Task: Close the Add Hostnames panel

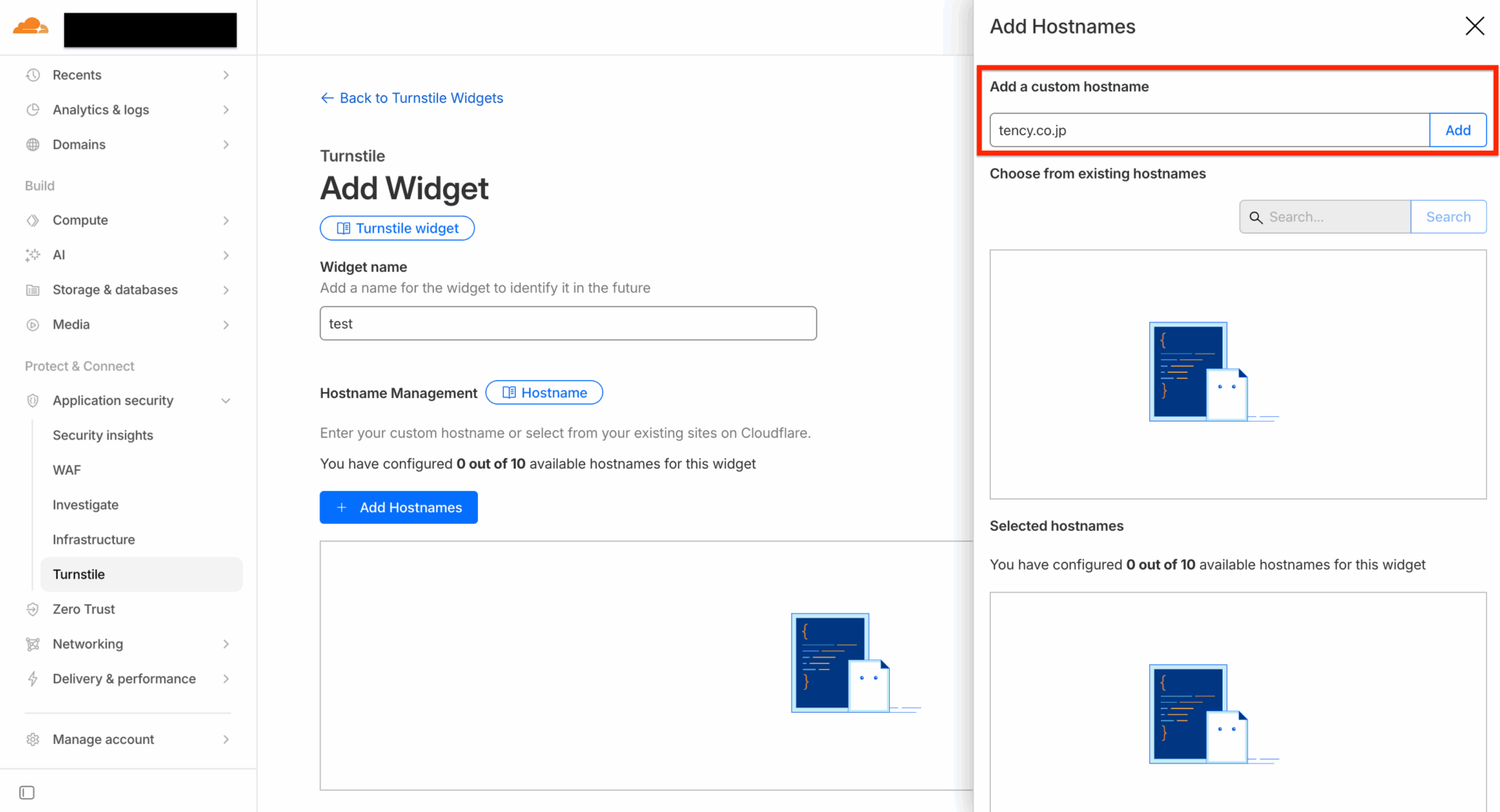Action: [1474, 27]
